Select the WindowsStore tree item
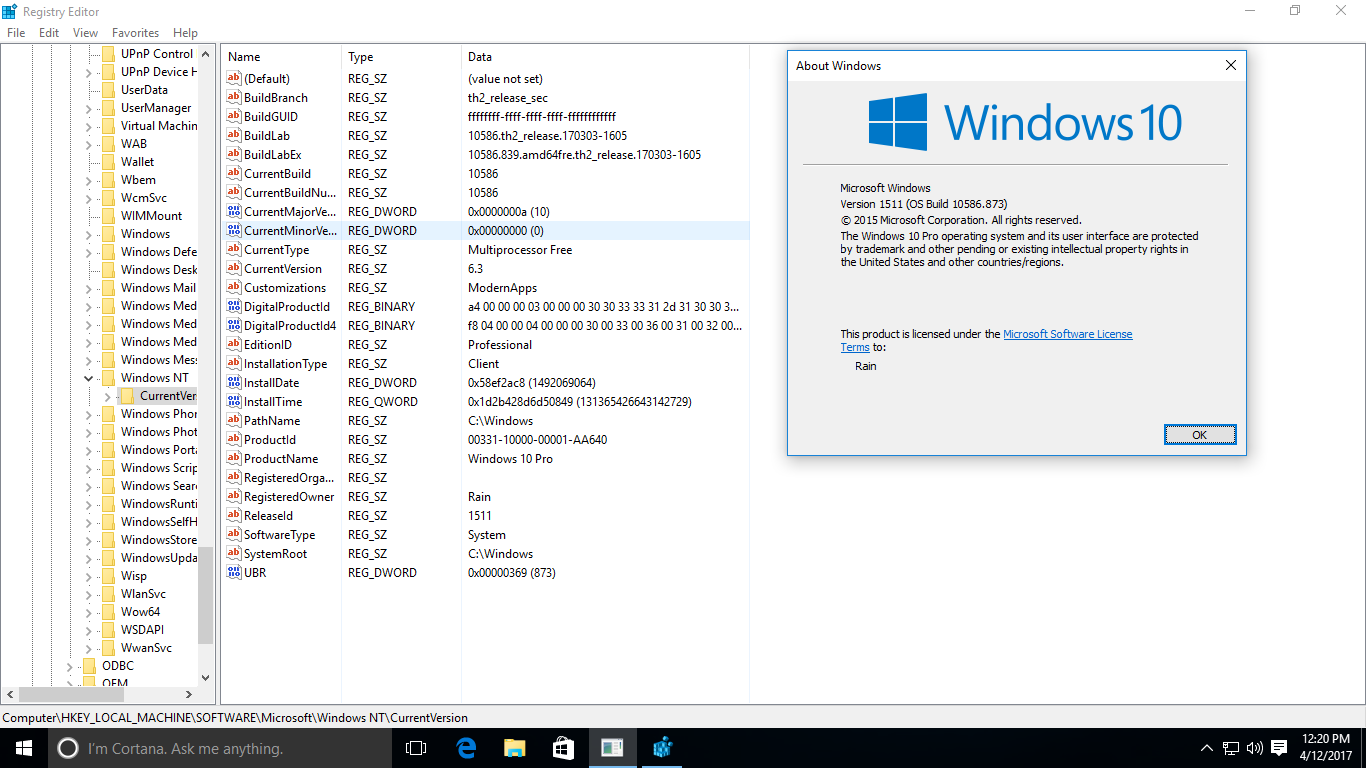The height and width of the screenshot is (768, 1366). point(159,540)
